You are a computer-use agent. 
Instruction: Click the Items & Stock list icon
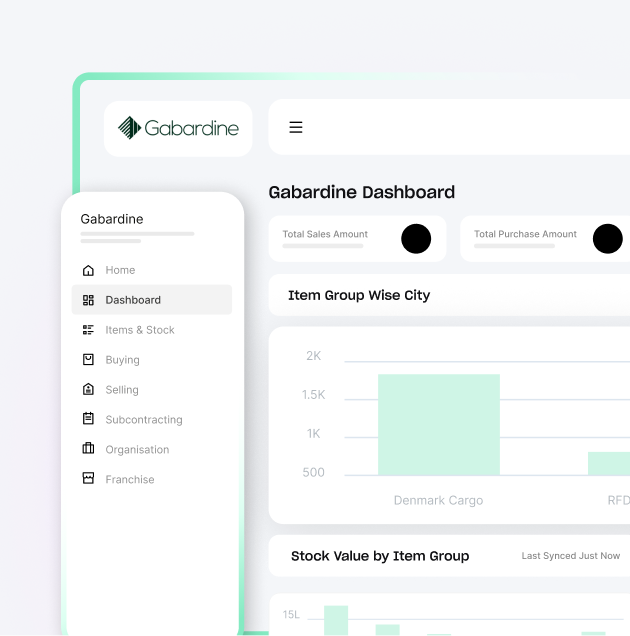tap(88, 330)
